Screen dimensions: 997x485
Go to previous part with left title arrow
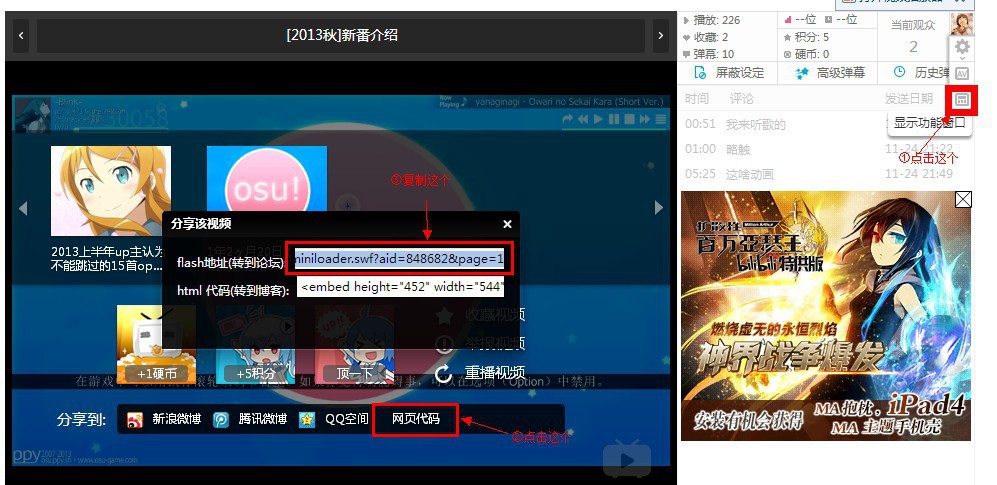pos(21,36)
